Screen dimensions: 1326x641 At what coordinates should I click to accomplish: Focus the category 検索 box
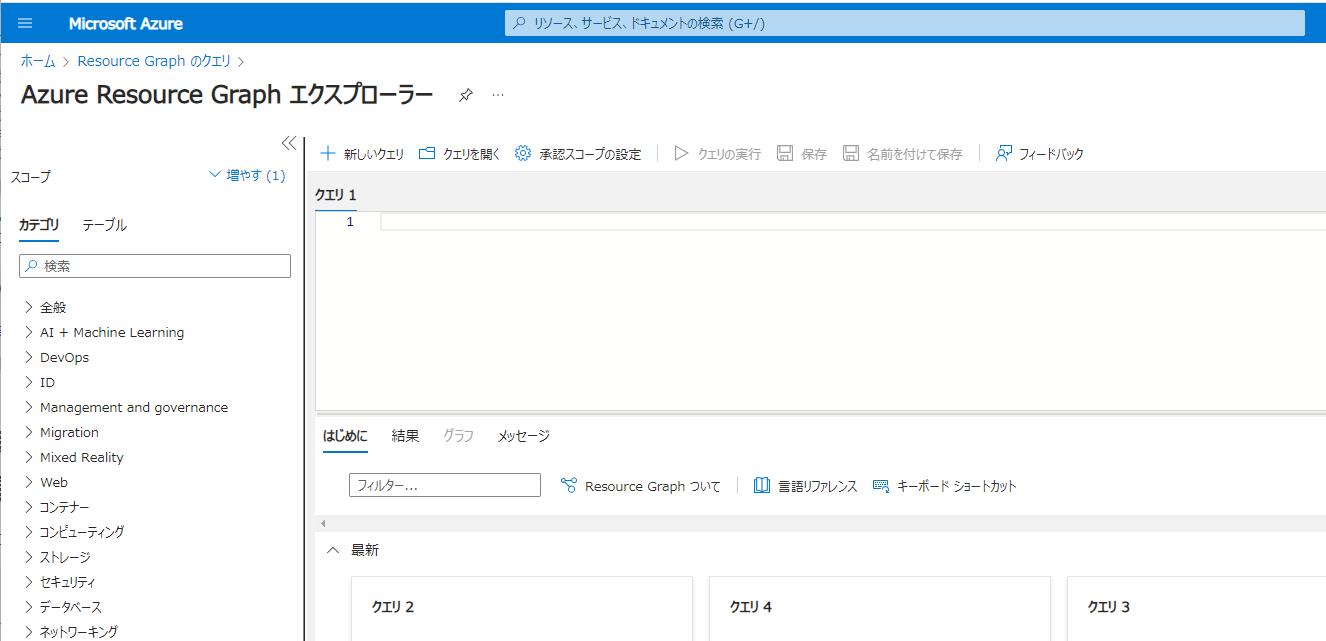click(155, 266)
